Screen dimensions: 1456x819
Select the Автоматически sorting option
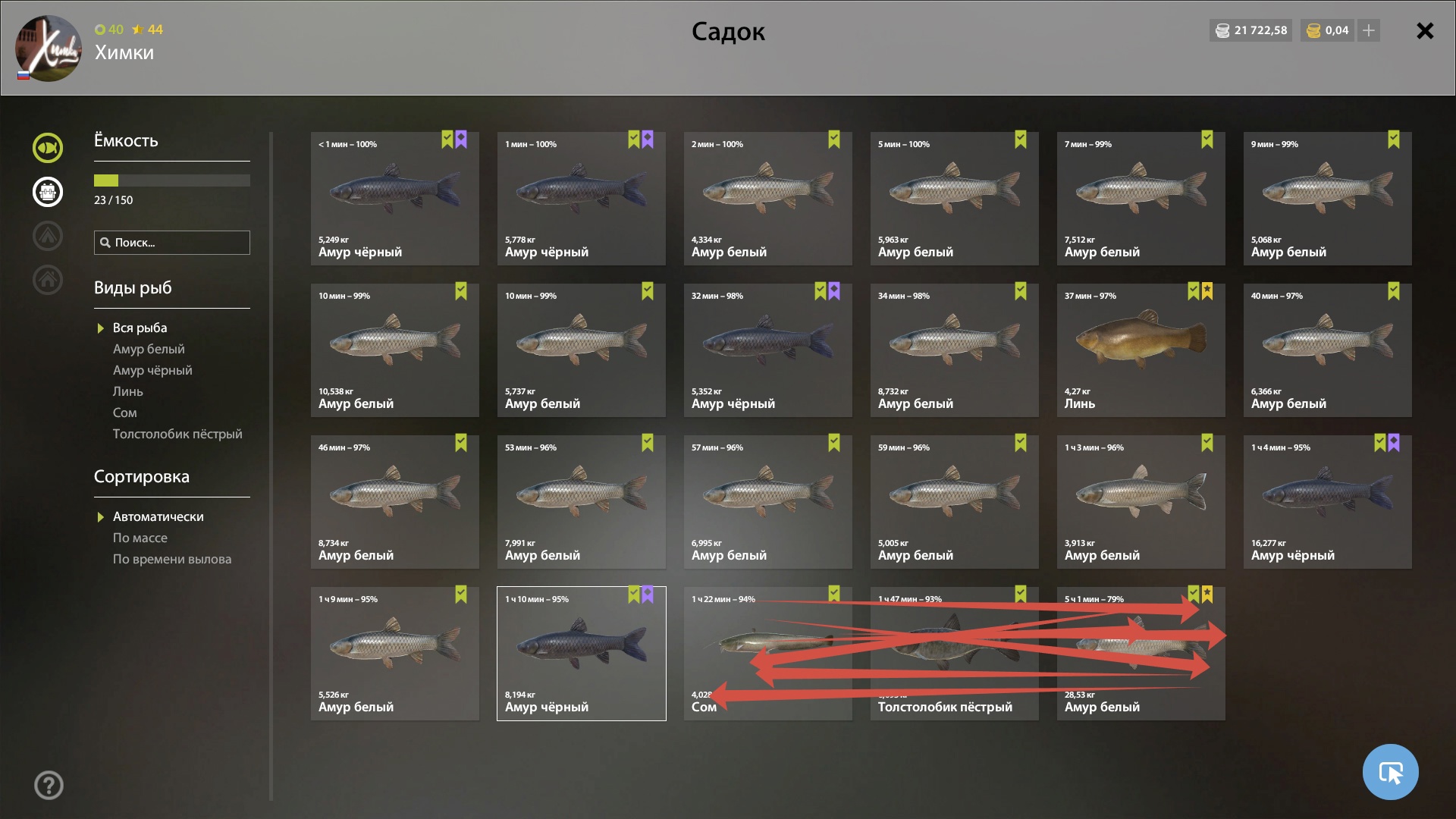point(158,516)
